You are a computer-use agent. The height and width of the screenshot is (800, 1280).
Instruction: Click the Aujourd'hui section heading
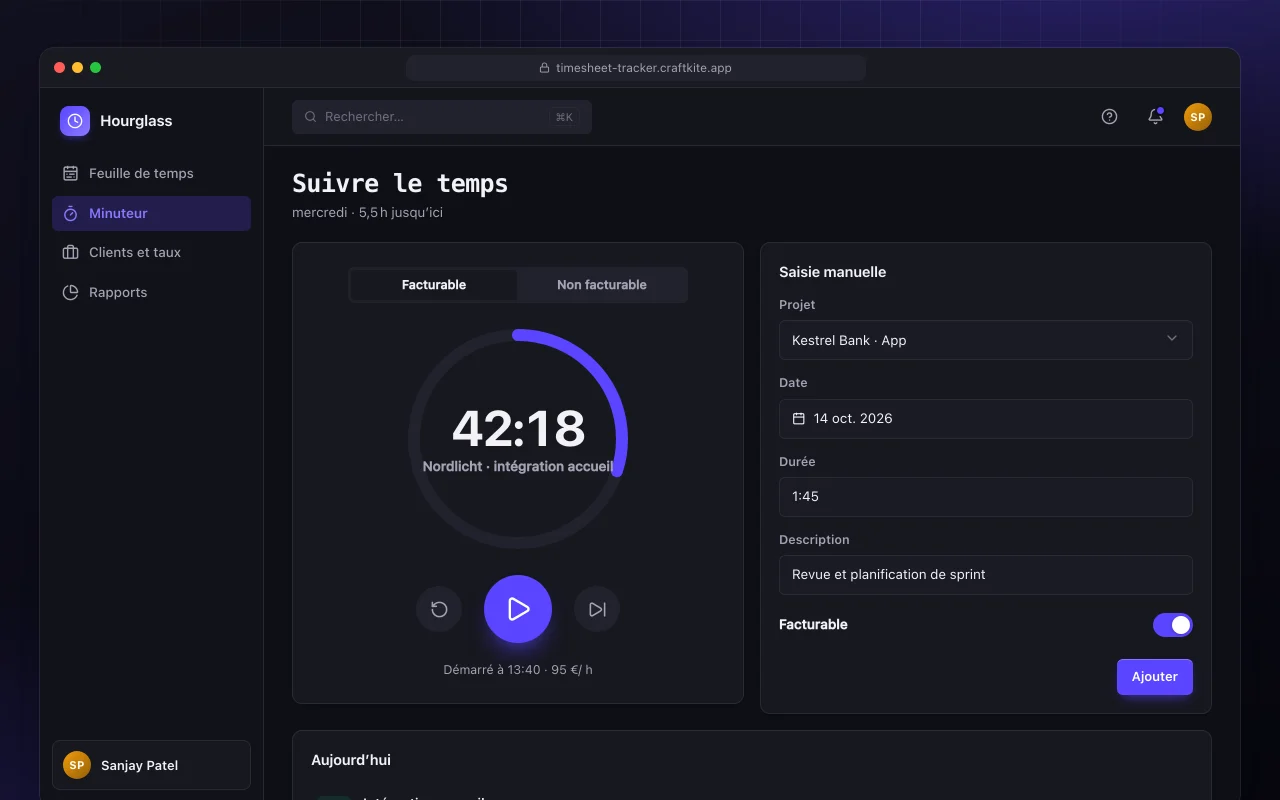[x=351, y=760]
